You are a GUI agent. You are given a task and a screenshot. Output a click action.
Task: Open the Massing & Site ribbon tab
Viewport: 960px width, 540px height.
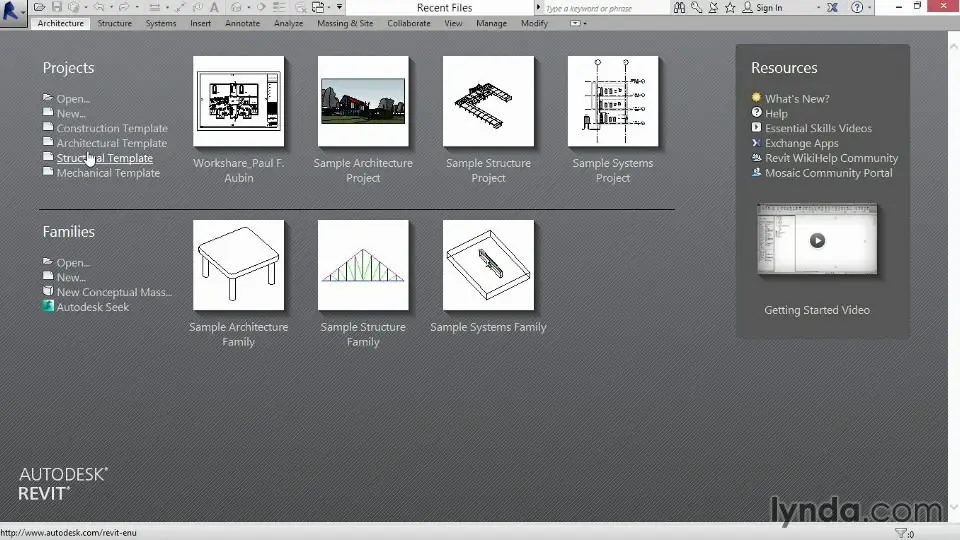click(x=345, y=23)
